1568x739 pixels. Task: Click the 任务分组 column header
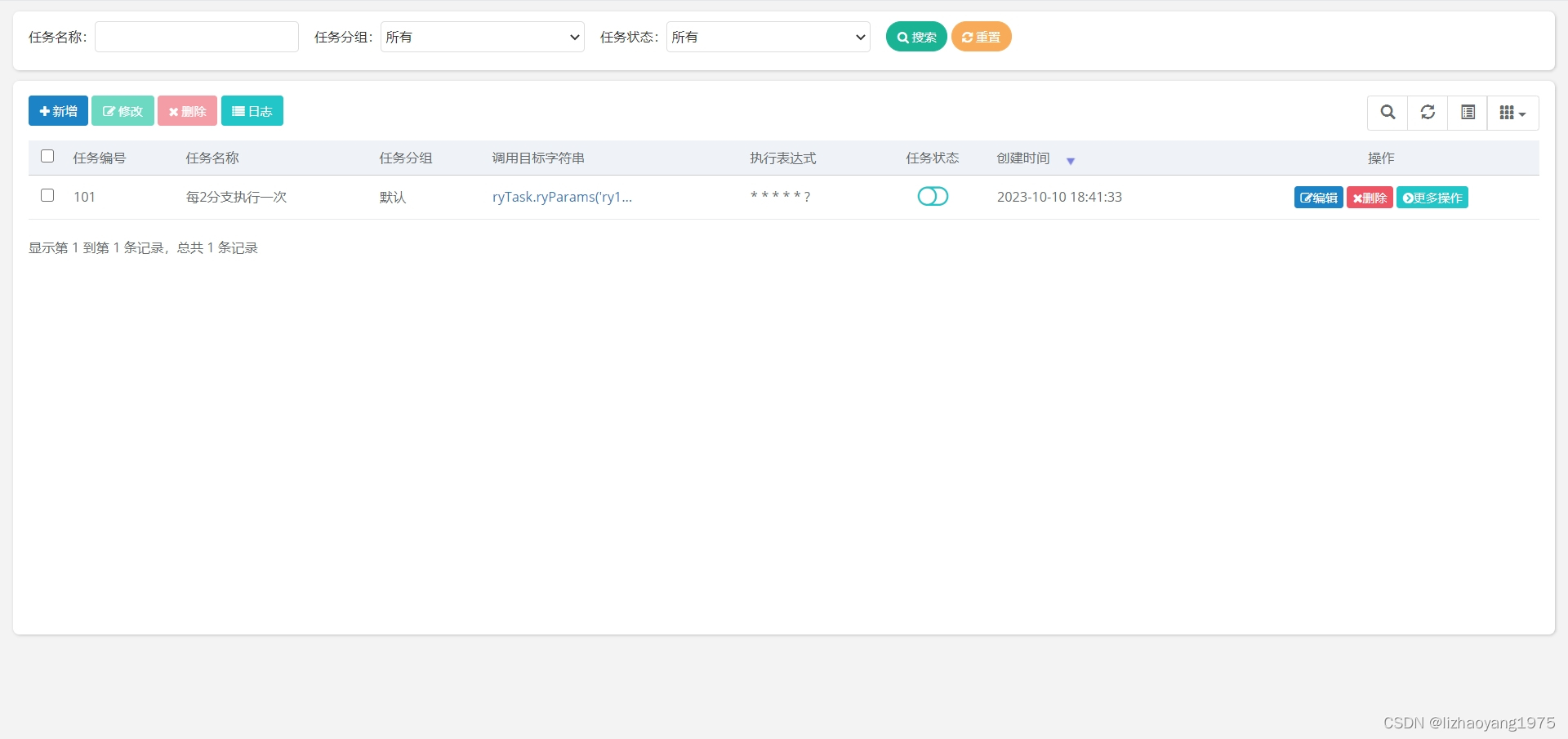[x=406, y=158]
